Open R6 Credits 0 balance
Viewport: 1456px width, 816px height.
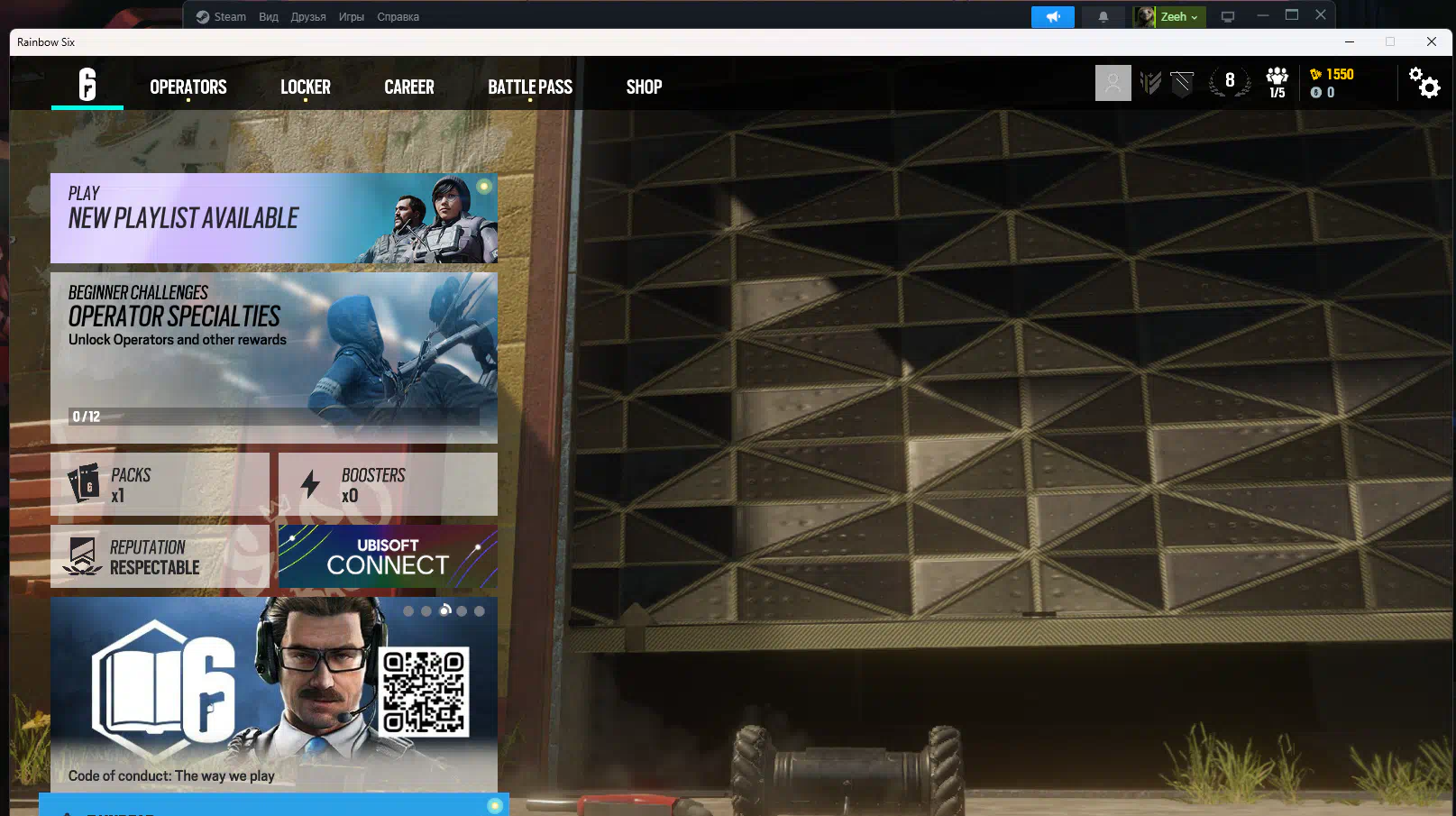coord(1323,92)
